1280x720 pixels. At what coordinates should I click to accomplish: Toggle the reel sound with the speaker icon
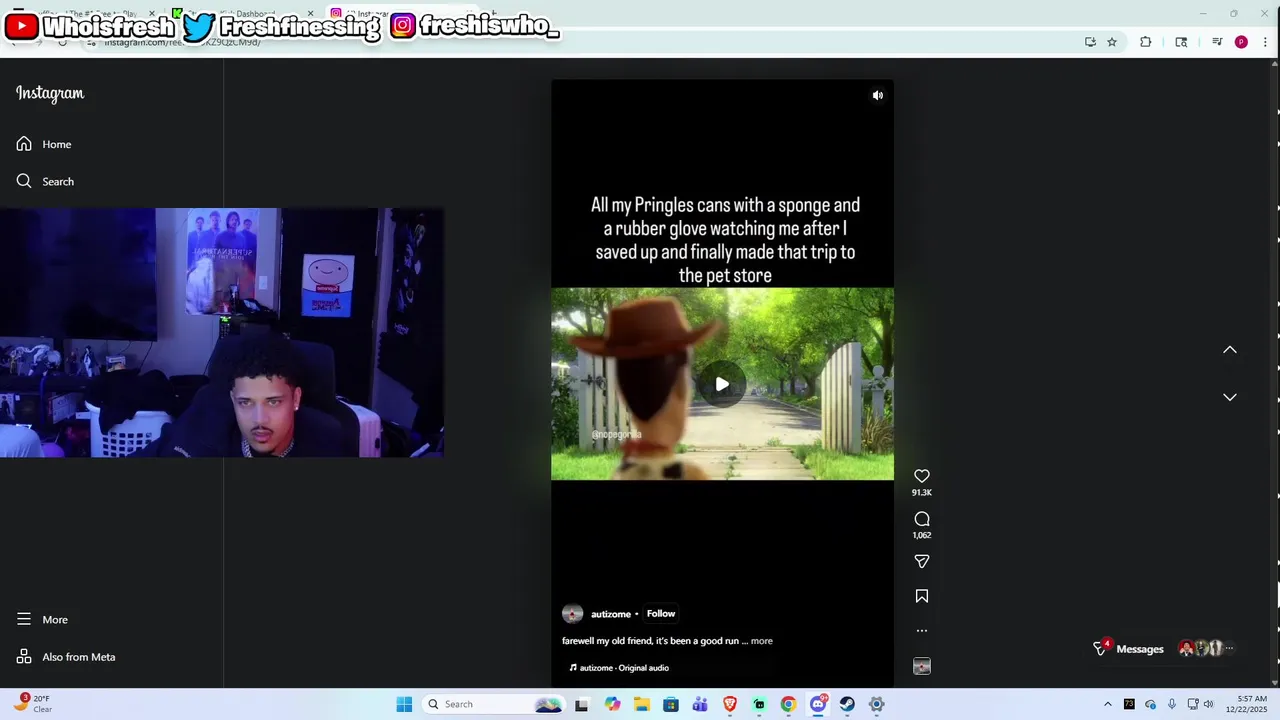878,96
